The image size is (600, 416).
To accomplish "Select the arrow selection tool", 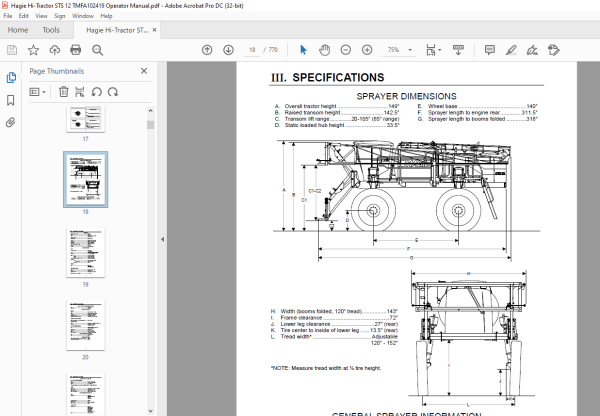I will (x=303, y=50).
